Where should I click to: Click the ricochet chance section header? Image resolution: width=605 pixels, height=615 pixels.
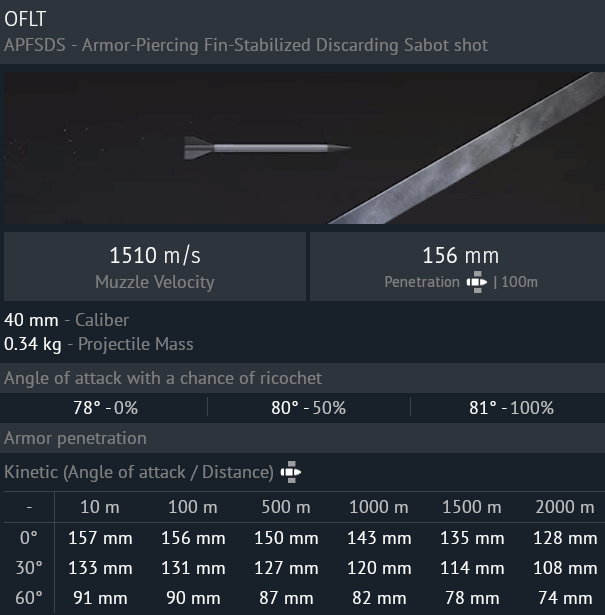(x=302, y=378)
